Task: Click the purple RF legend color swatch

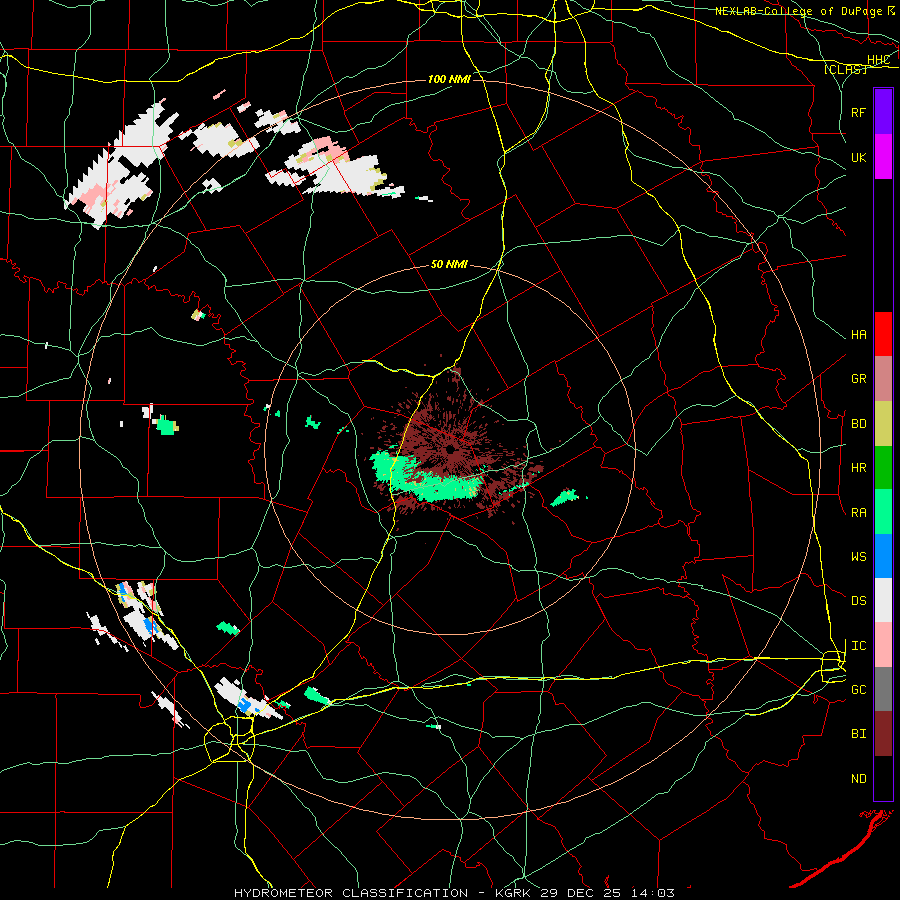Action: (x=883, y=112)
